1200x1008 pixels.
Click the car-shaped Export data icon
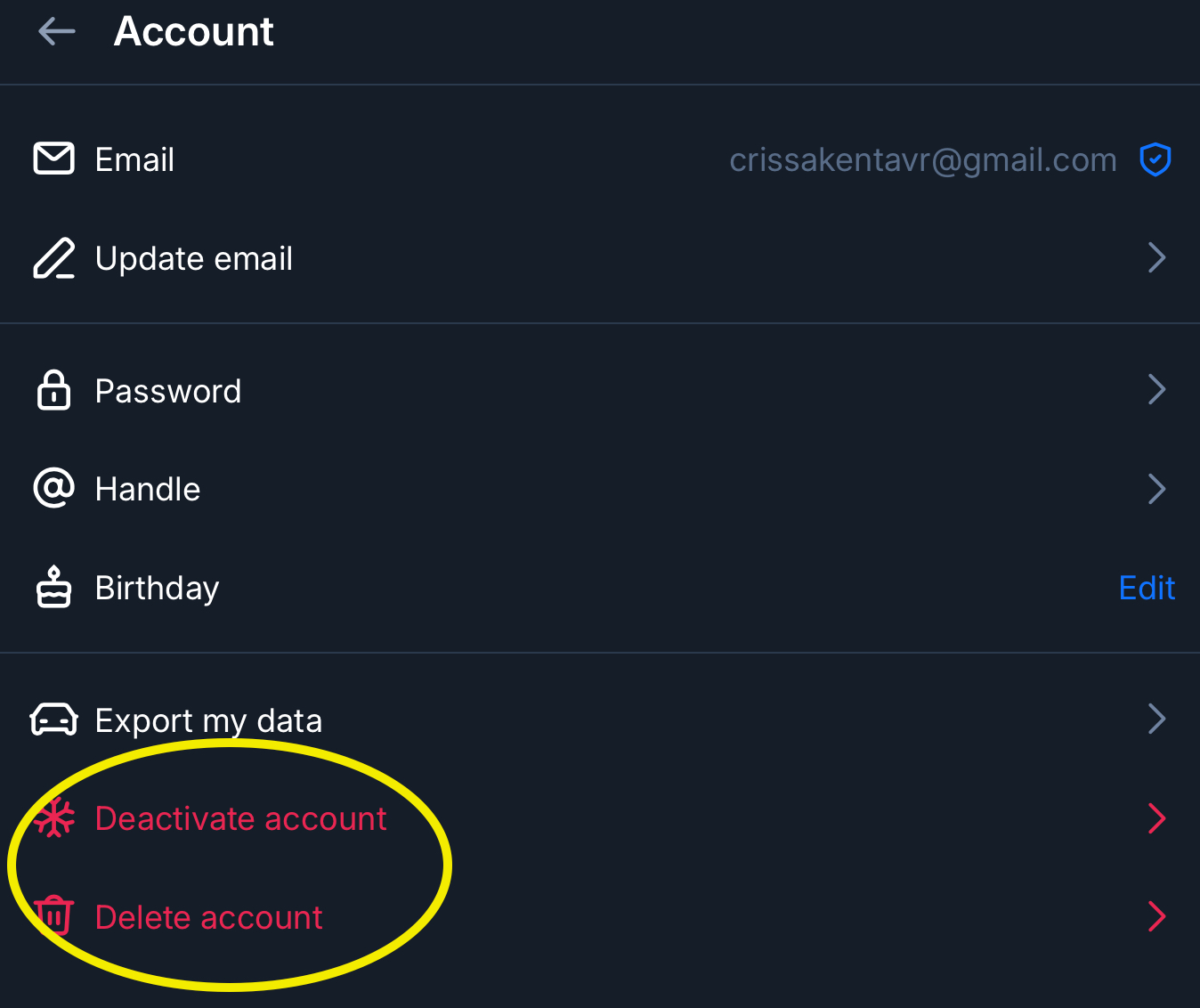pyautogui.click(x=54, y=719)
